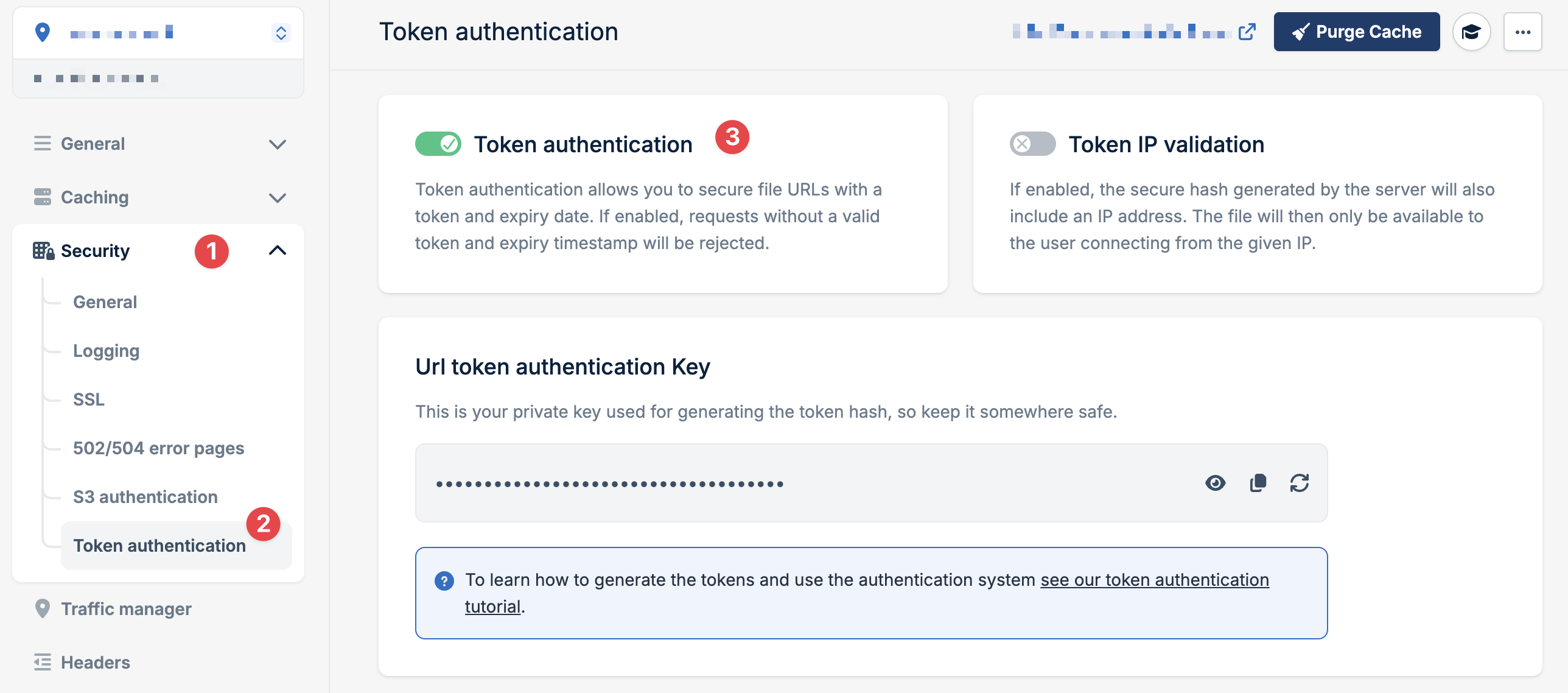Open the S3 authentication page

145,496
